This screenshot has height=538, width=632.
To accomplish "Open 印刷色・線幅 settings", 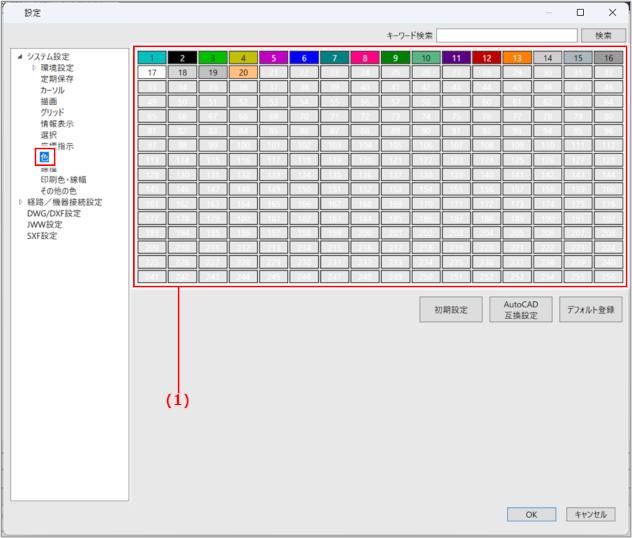I will pyautogui.click(x=63, y=180).
